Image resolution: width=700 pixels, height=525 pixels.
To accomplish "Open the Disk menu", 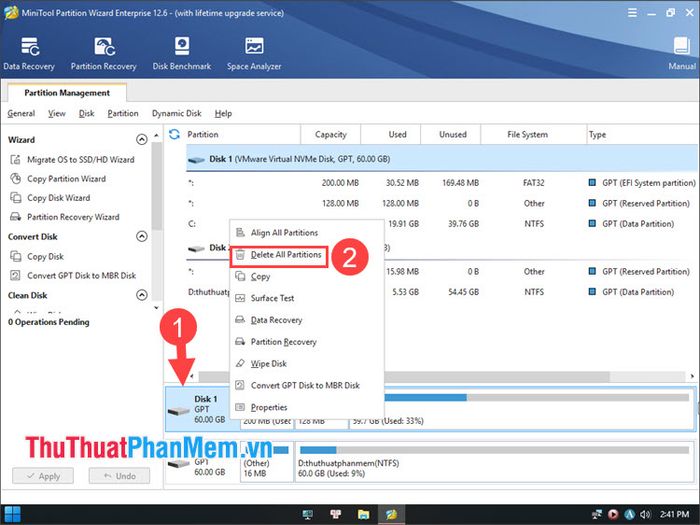I will 86,113.
